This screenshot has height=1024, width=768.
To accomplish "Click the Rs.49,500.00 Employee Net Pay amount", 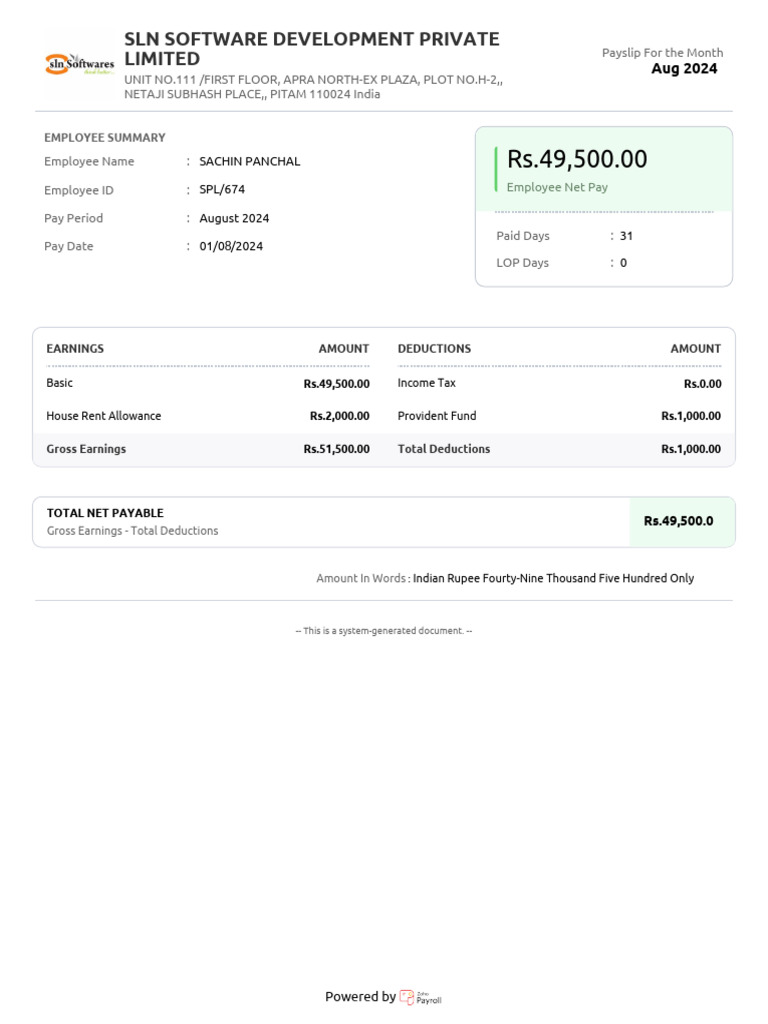I will (577, 159).
